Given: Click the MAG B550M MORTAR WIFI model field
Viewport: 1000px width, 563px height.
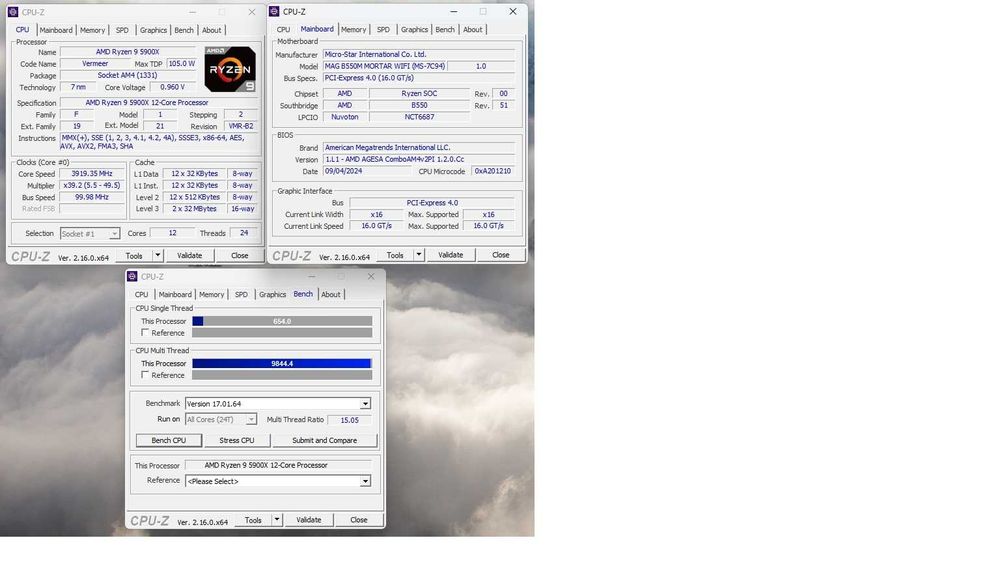Looking at the screenshot, I should click(x=385, y=66).
